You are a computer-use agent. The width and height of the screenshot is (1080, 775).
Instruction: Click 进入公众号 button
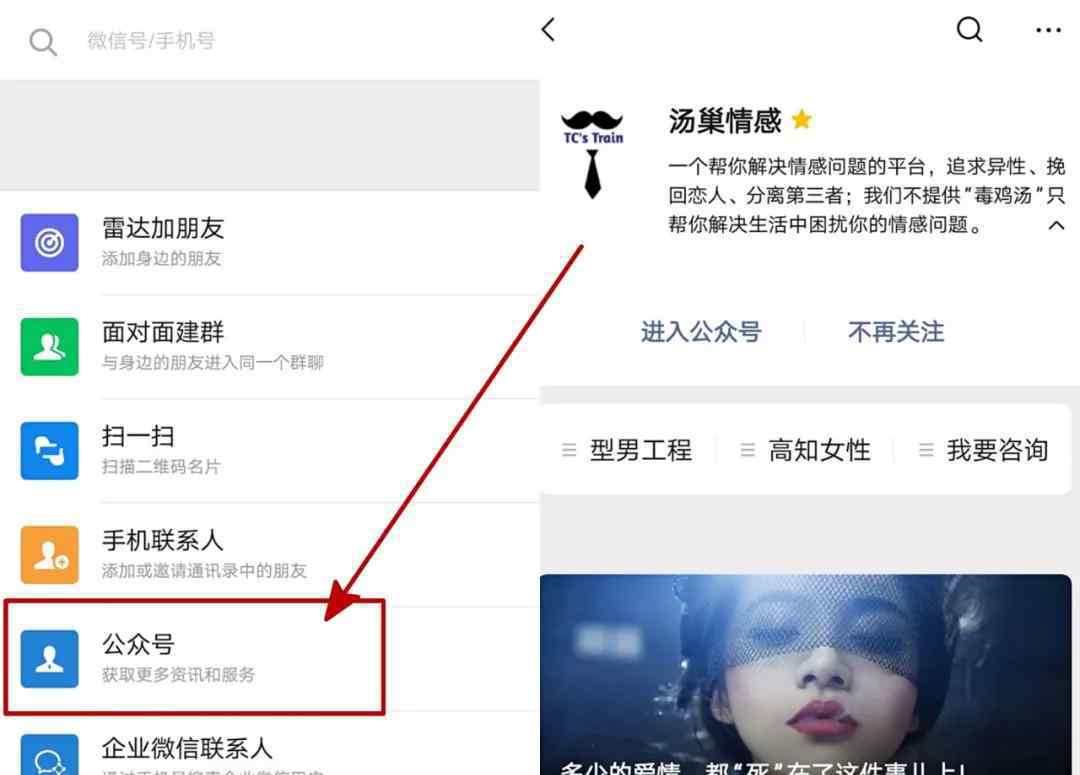[701, 332]
